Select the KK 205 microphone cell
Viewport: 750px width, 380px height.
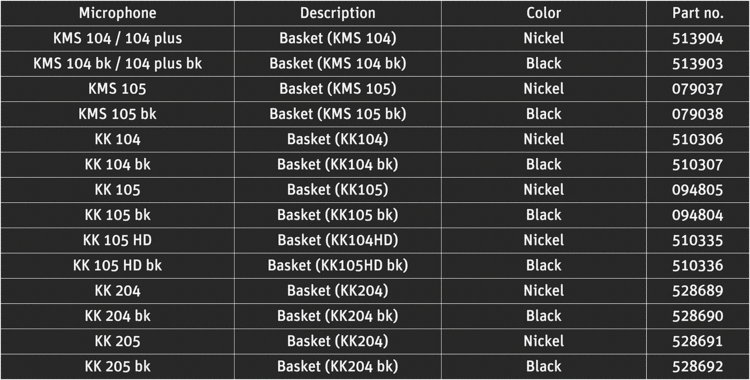click(x=117, y=341)
